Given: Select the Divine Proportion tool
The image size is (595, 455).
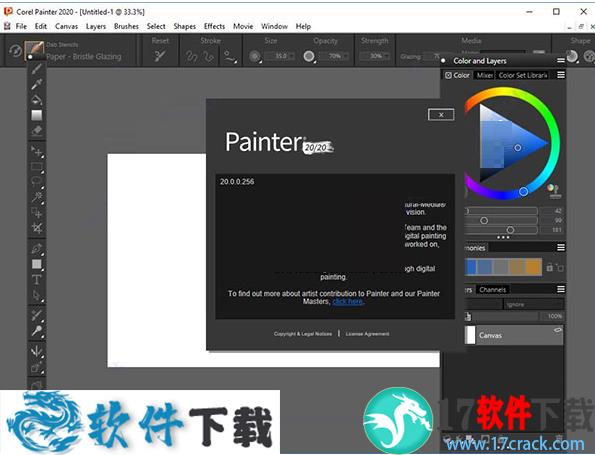Looking at the screenshot, I should click(x=36, y=367).
